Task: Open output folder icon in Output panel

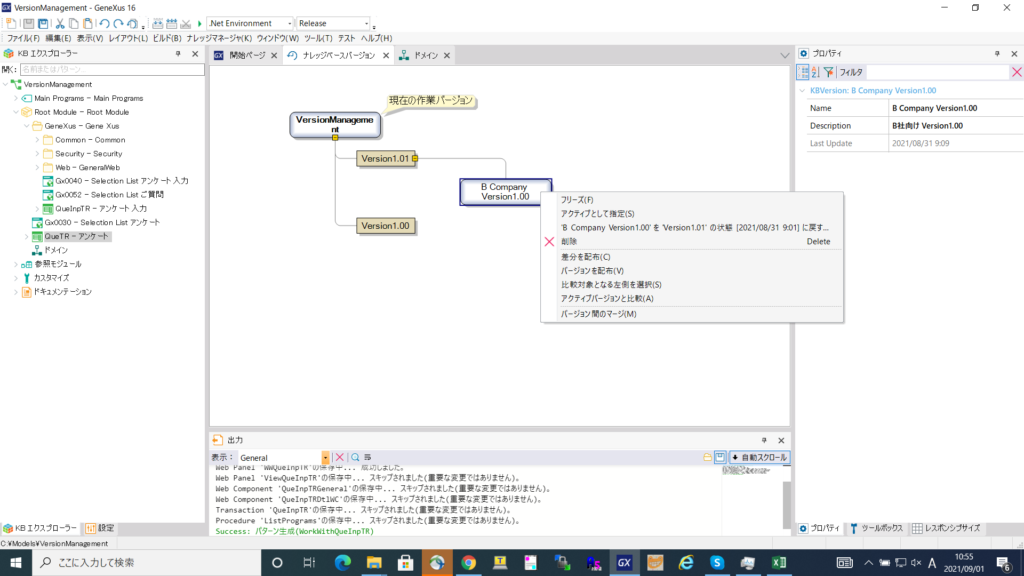Action: (707, 457)
